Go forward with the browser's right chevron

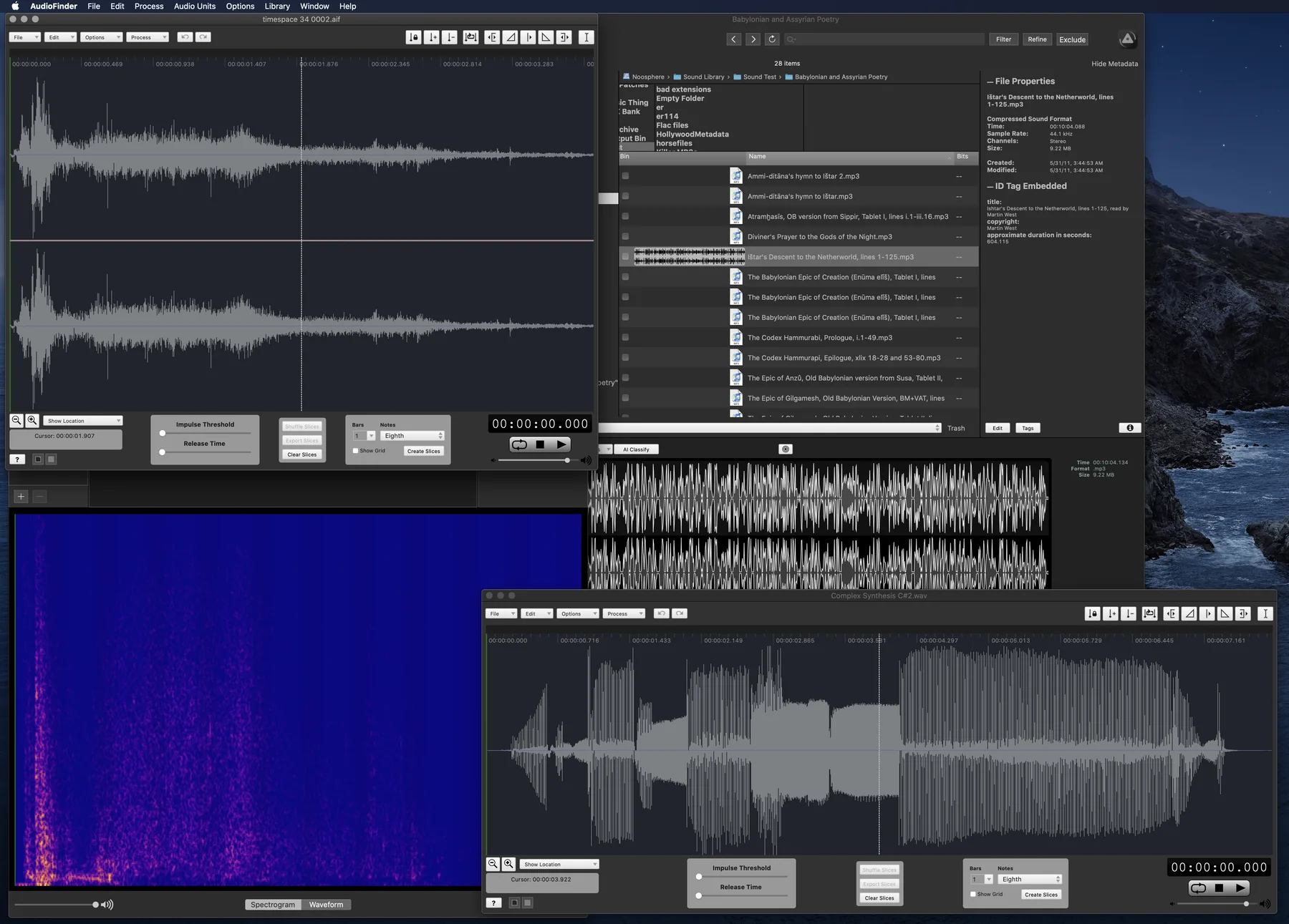tap(753, 39)
